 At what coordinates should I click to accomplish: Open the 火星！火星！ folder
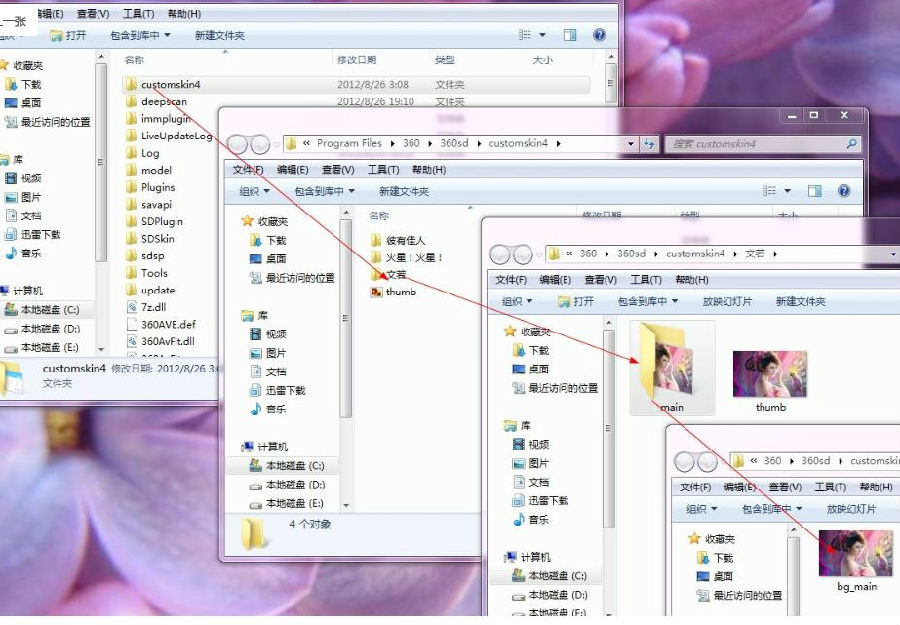coord(406,257)
